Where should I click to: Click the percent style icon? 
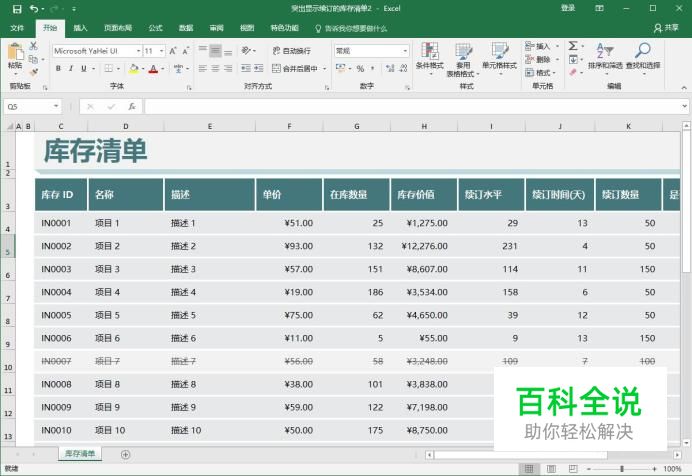click(361, 68)
